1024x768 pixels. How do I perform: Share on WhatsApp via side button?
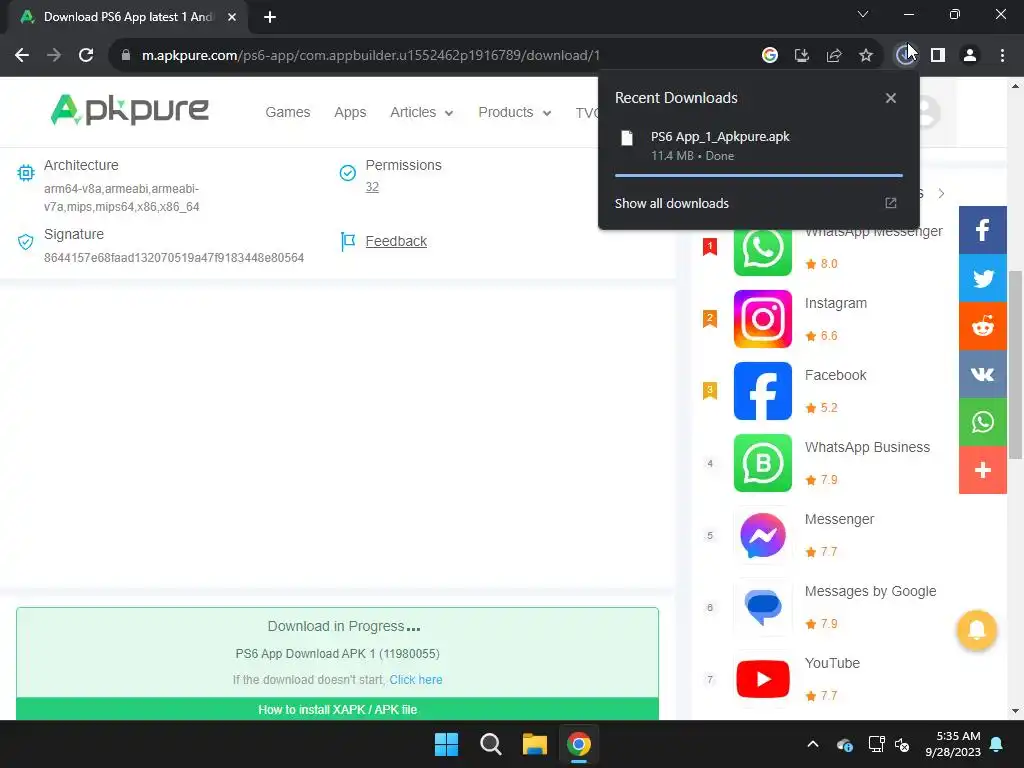point(982,422)
